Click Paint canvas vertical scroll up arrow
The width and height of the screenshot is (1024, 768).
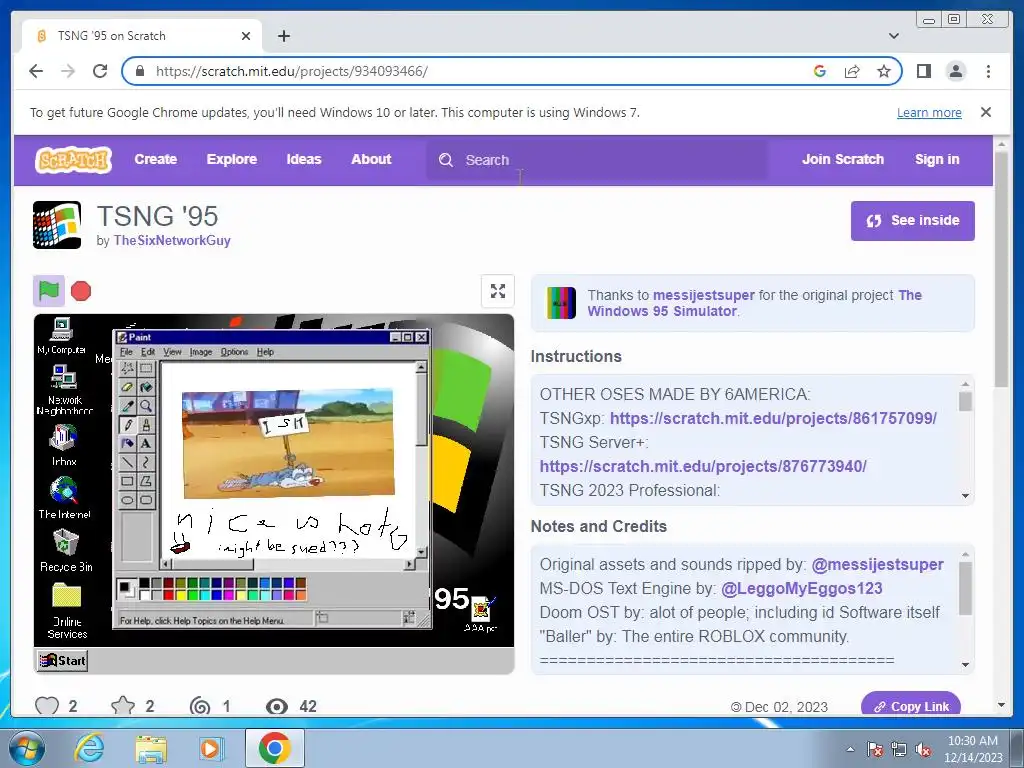pos(421,368)
